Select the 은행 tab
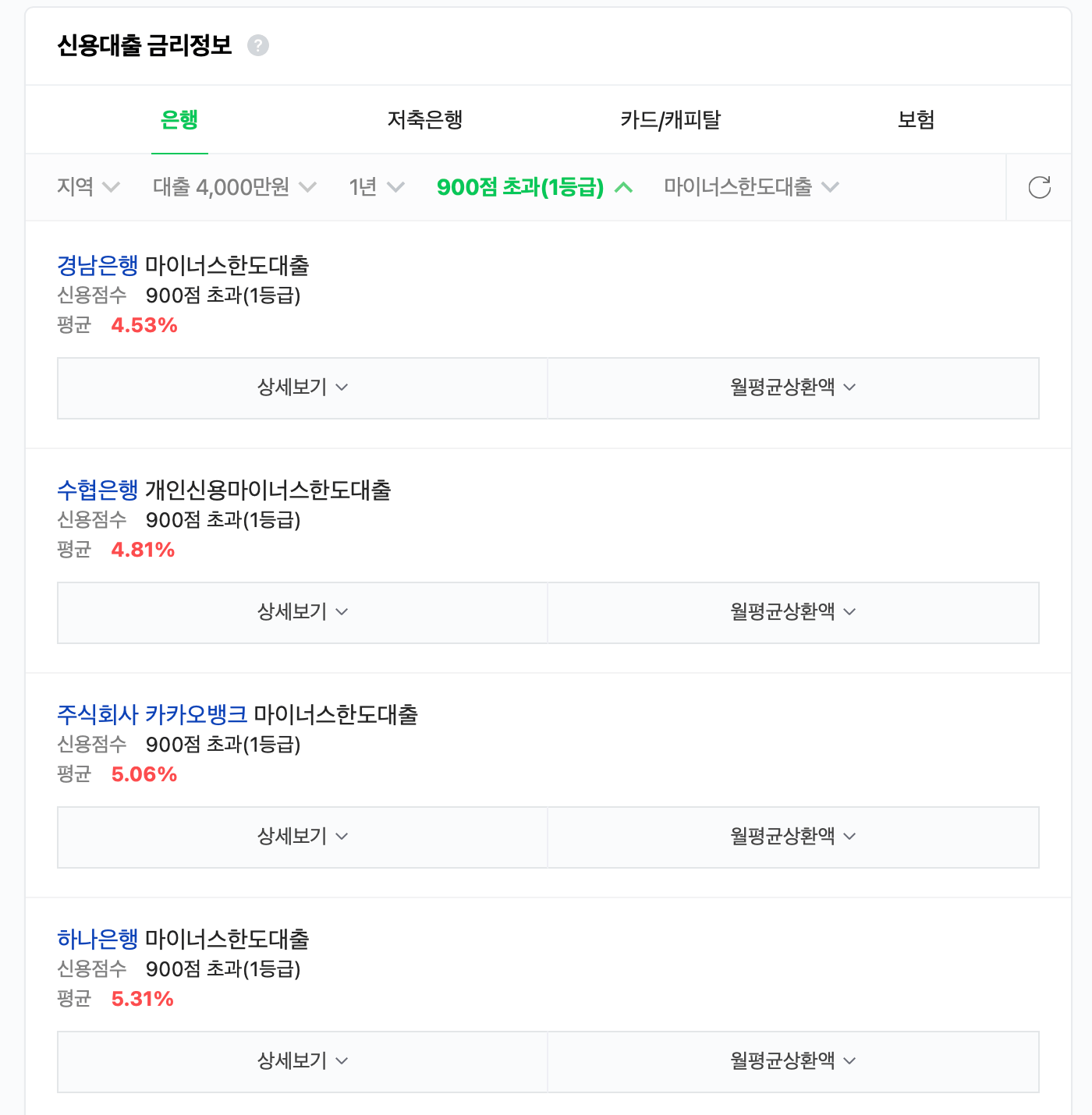 coord(179,119)
